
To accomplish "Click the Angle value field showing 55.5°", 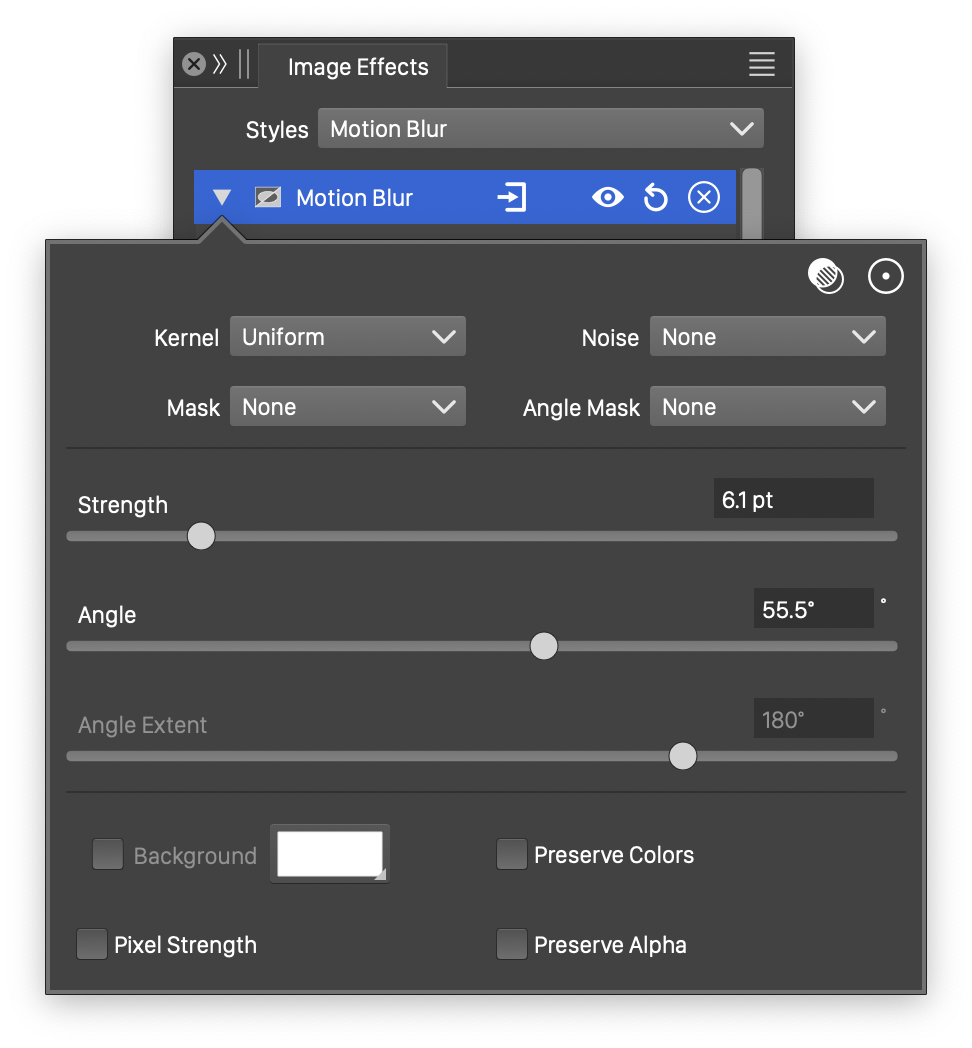I will click(x=812, y=609).
